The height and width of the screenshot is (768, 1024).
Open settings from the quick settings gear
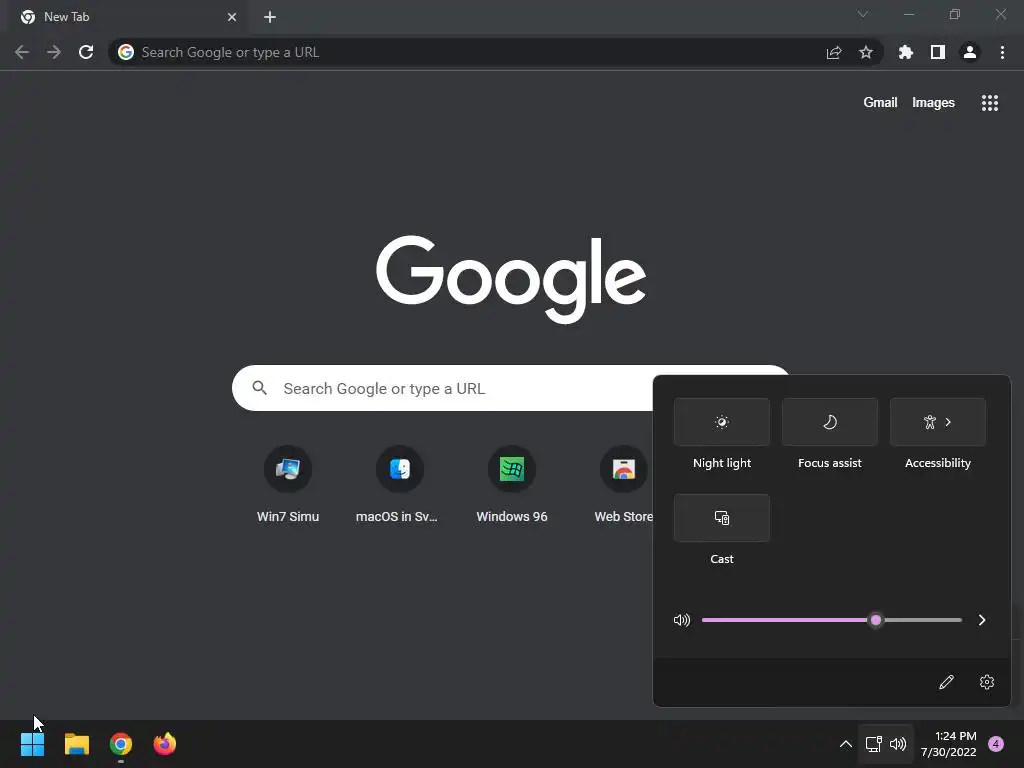[987, 682]
